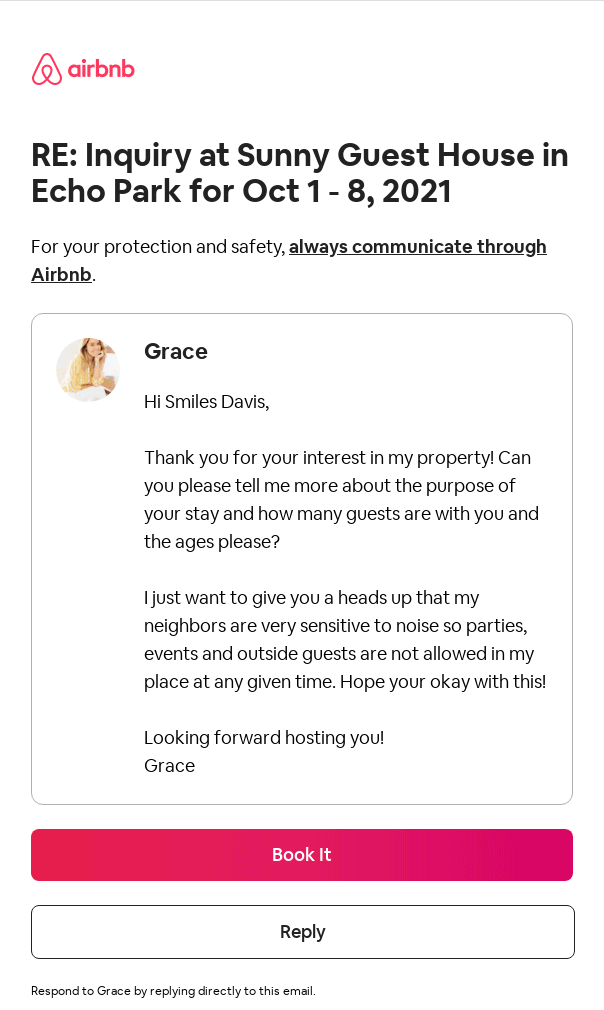Select the airbnb wordmark in the header
The height and width of the screenshot is (1010, 604).
tap(103, 70)
